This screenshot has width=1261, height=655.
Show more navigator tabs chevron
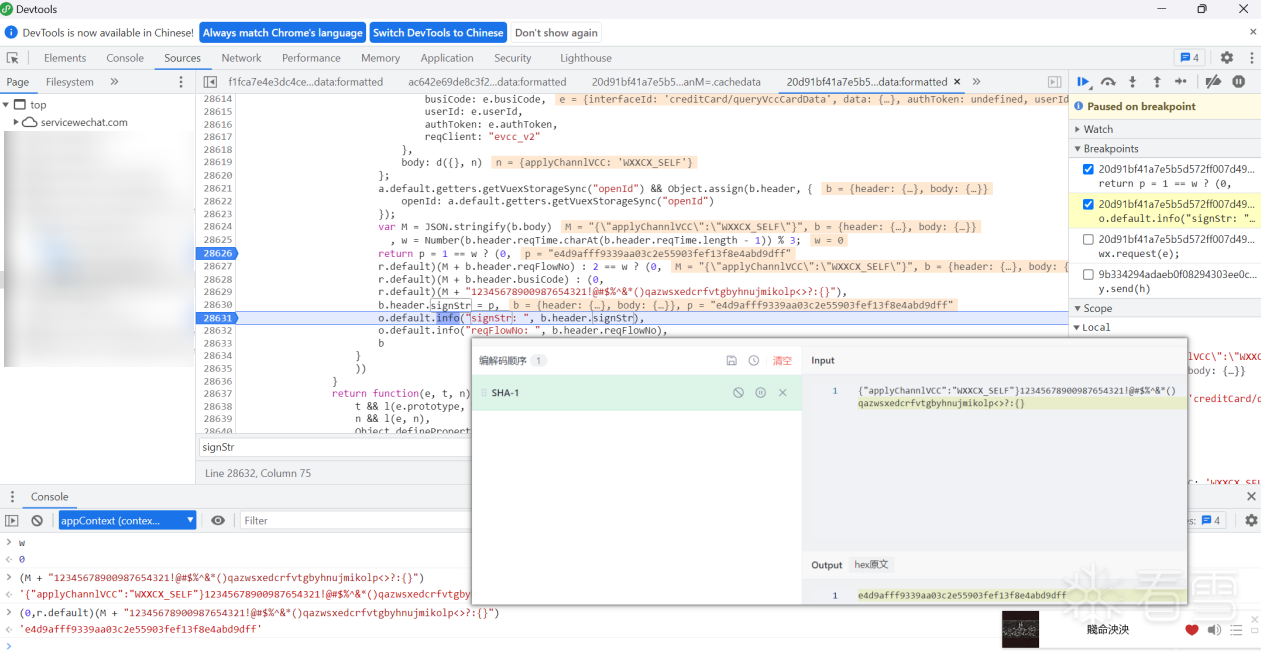(x=114, y=82)
